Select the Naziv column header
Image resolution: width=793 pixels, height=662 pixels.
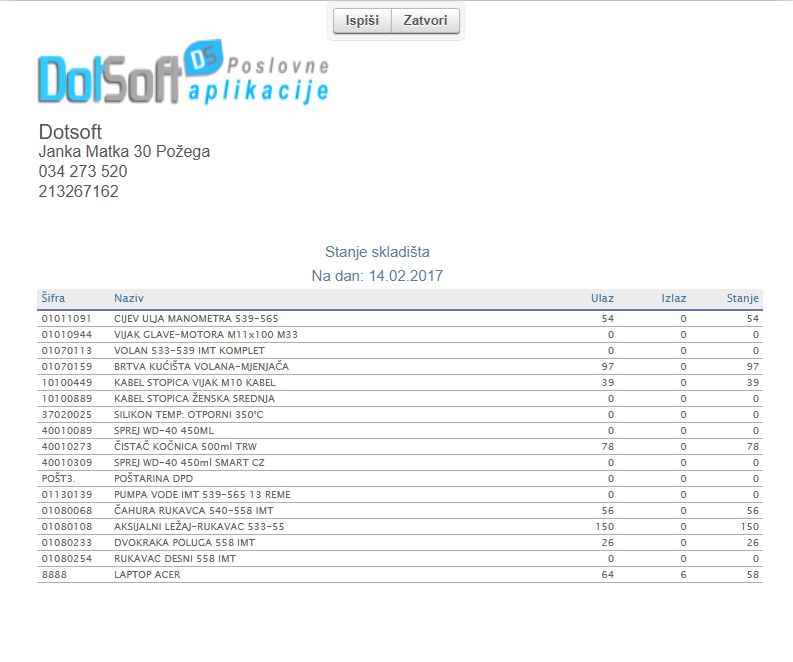click(x=129, y=299)
